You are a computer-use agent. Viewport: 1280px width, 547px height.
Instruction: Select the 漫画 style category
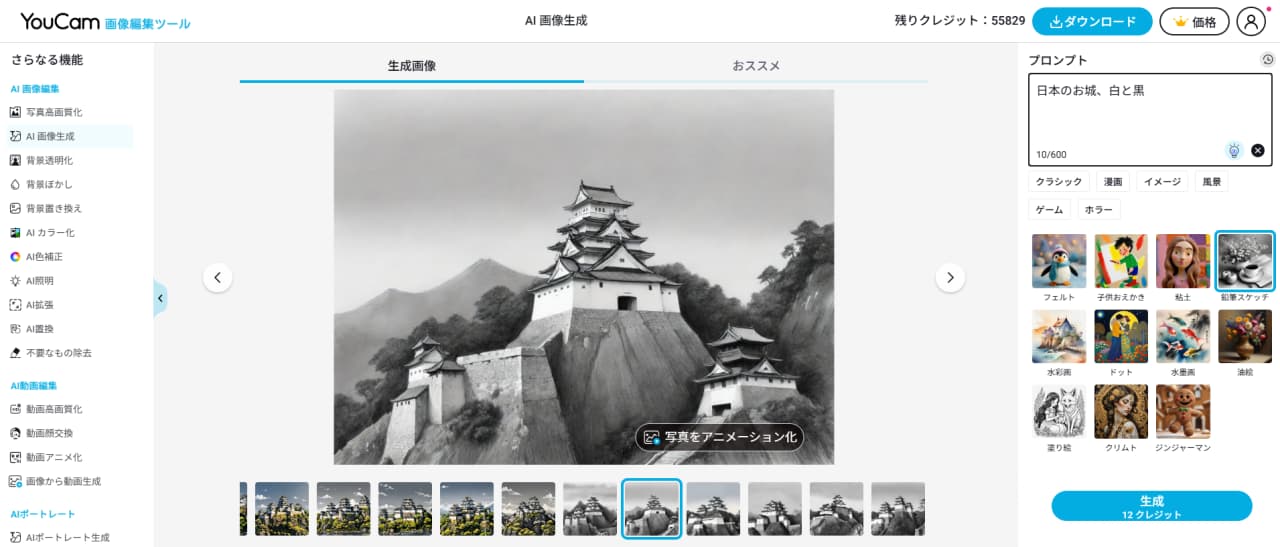tap(1113, 182)
